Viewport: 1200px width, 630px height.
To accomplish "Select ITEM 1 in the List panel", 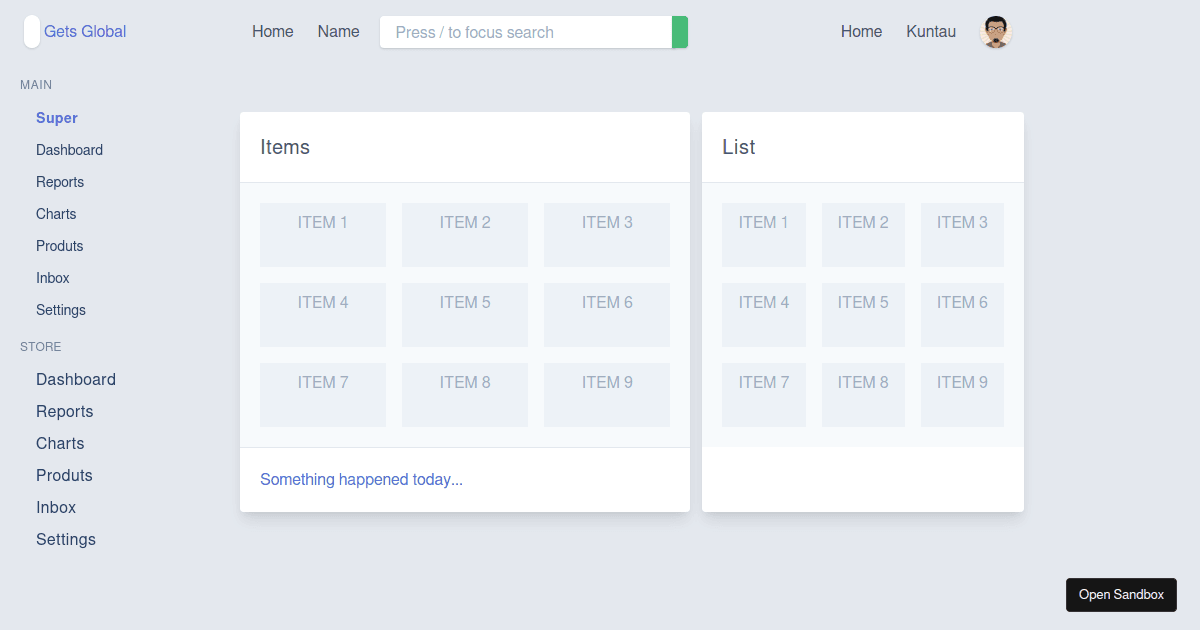I will 763,234.
